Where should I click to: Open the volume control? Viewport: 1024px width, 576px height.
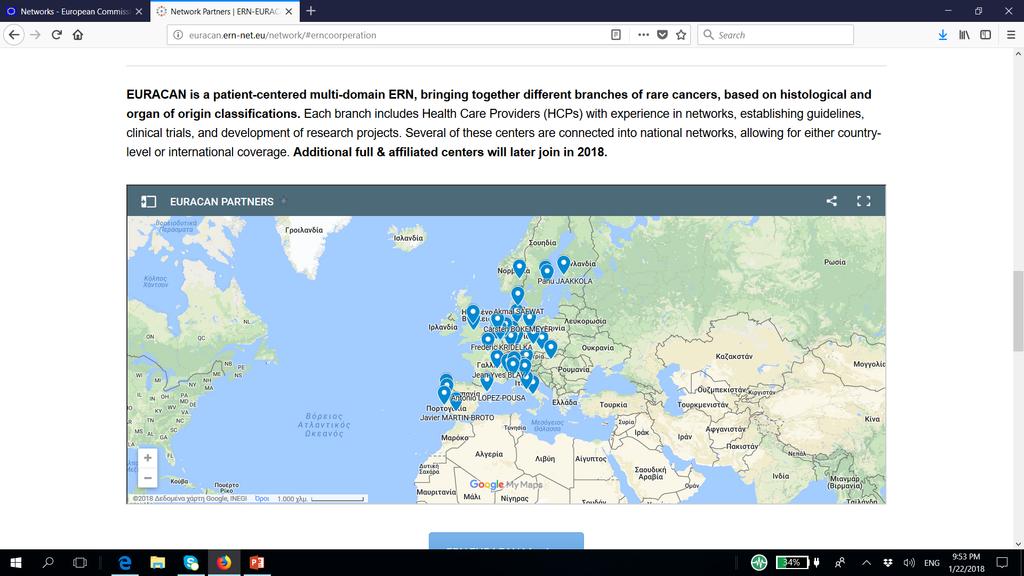tap(909, 562)
